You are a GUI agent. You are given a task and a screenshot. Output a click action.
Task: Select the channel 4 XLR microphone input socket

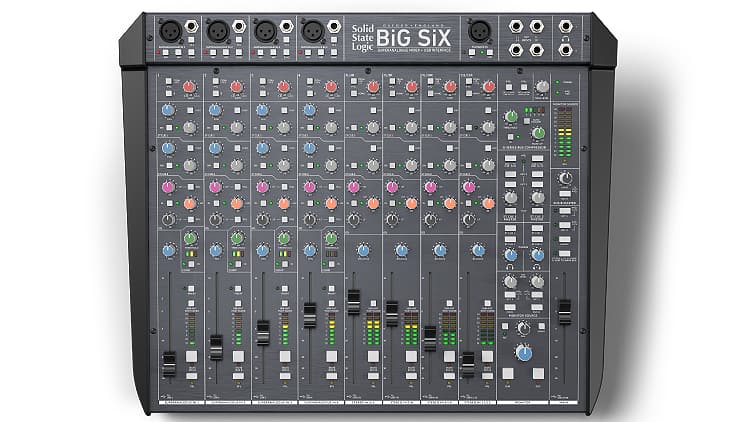[313, 32]
